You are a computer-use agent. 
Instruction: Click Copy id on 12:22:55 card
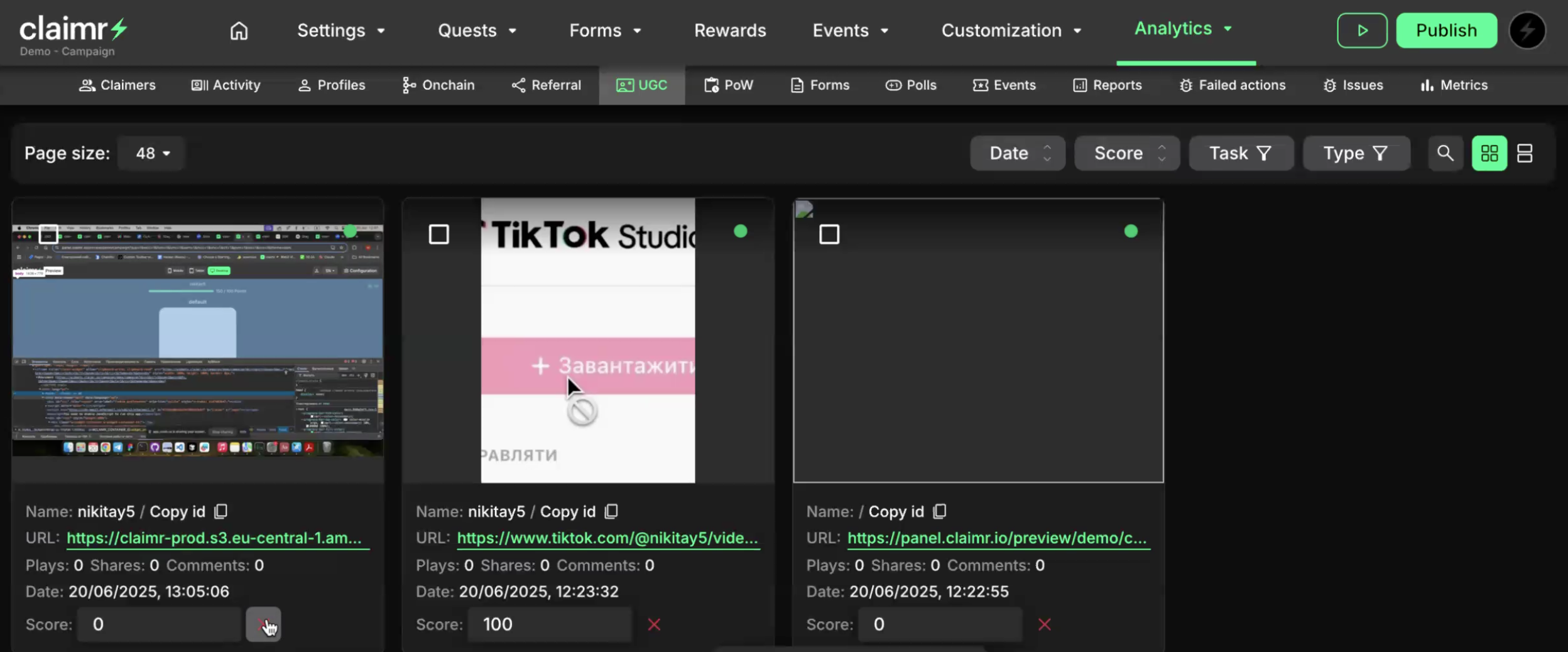tap(896, 511)
